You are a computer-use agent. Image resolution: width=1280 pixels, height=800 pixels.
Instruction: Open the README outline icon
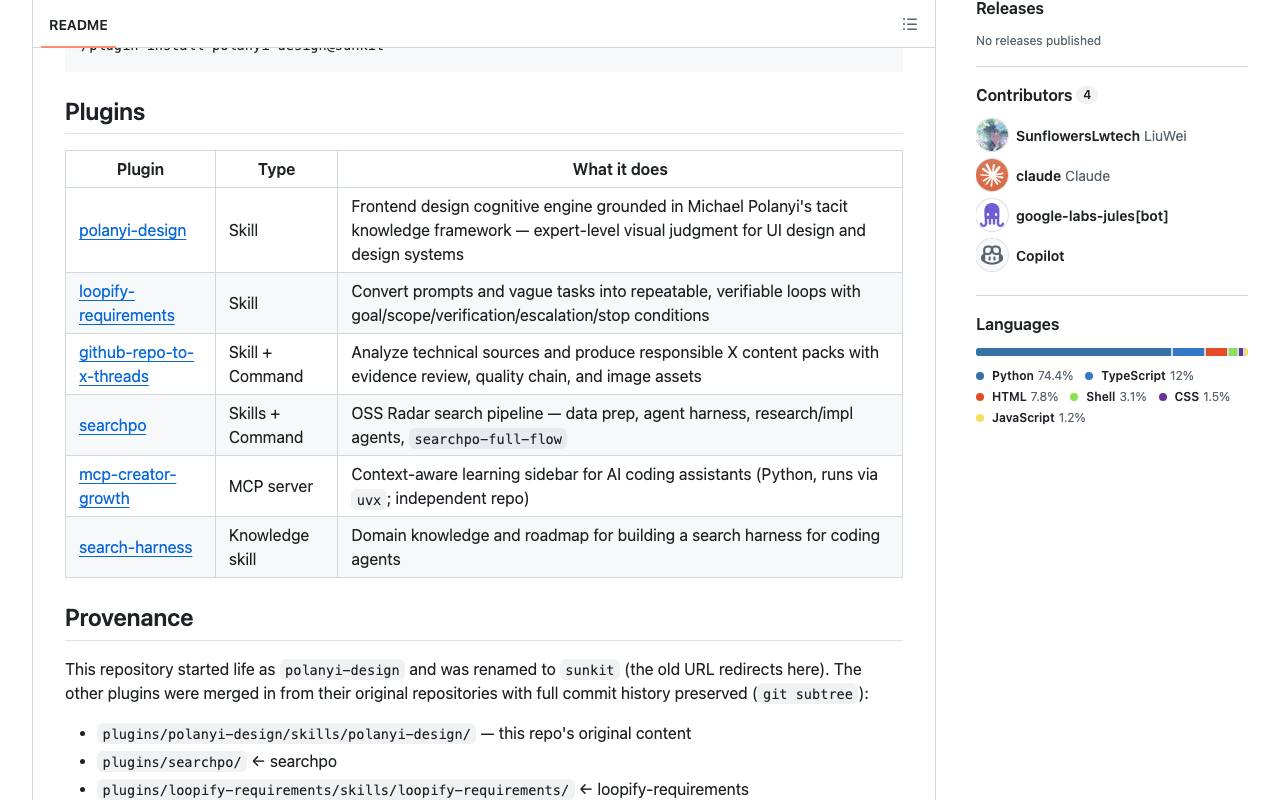[x=910, y=24]
